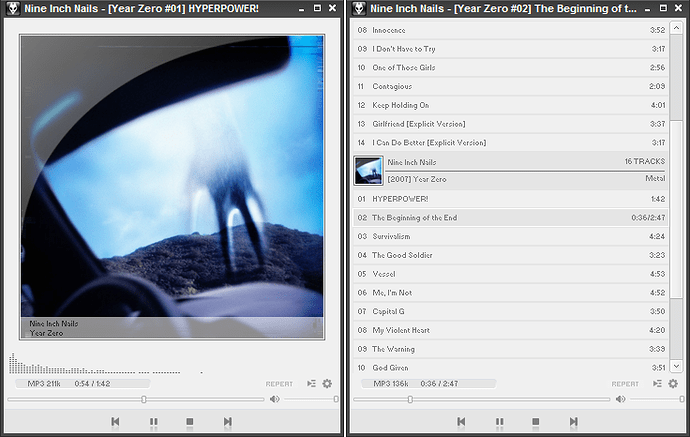
Task: Click playlist scrollbar down arrow
Action: pyautogui.click(x=676, y=366)
